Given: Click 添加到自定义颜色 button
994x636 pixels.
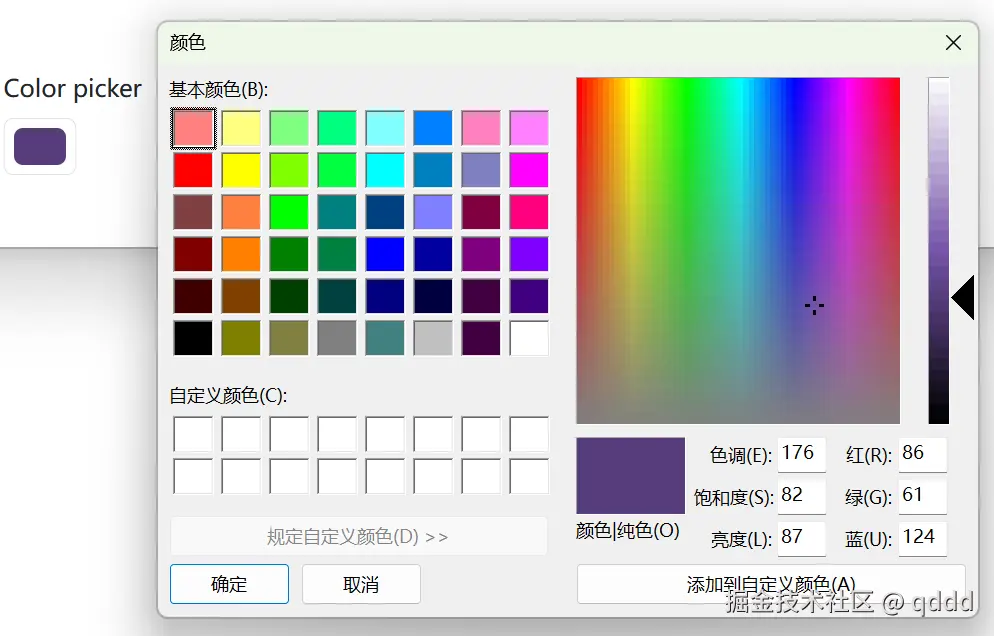Looking at the screenshot, I should coord(771,584).
